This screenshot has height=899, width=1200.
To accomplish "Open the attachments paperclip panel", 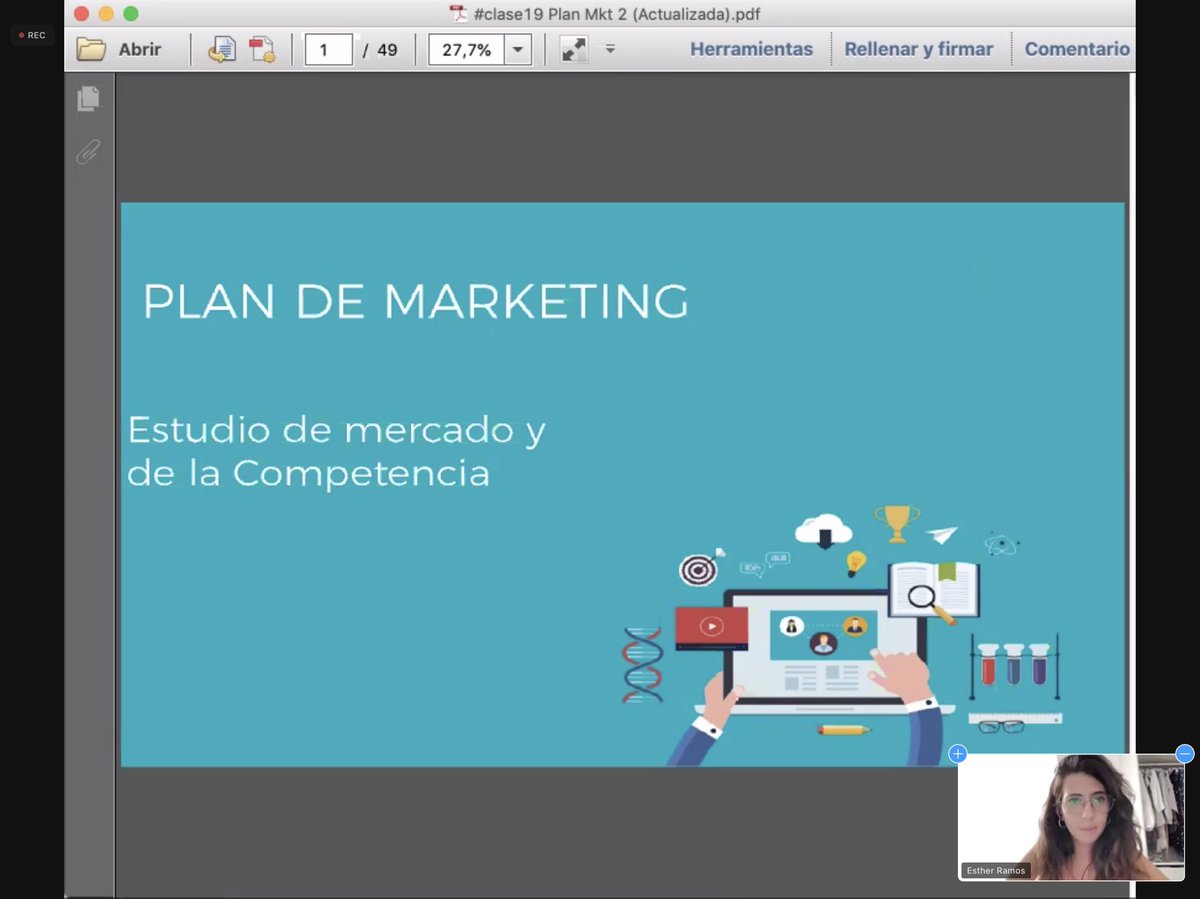I will click(89, 151).
